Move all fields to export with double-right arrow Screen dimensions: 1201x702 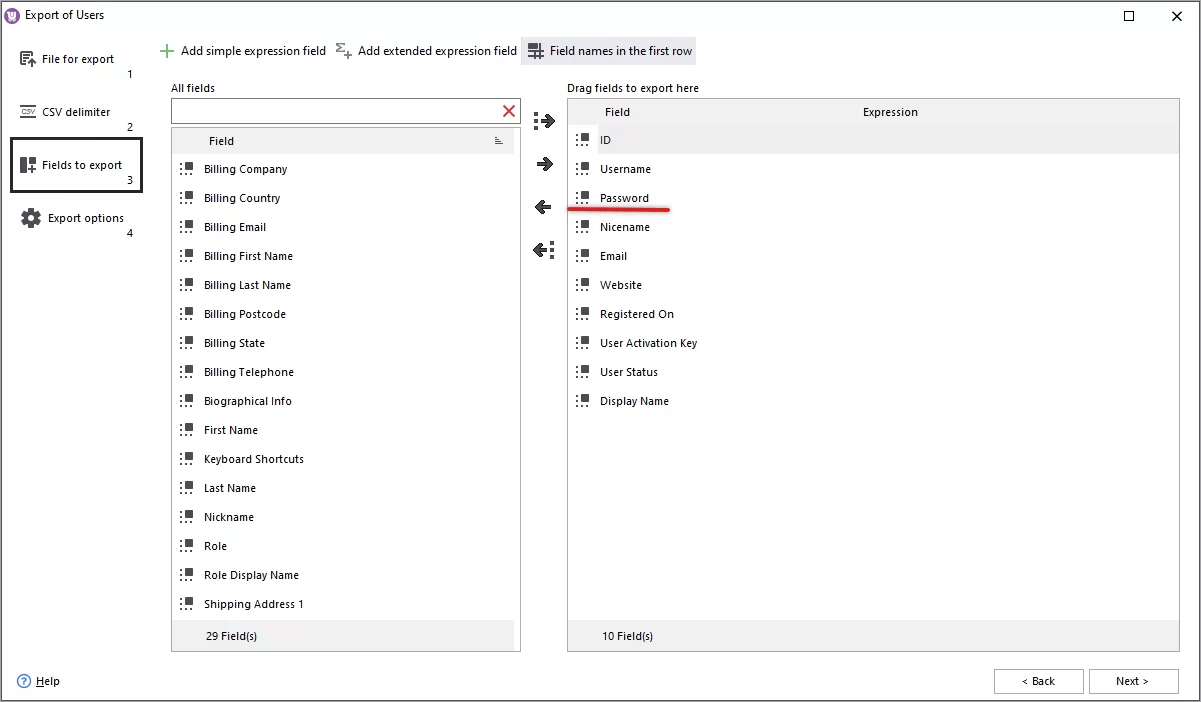pyautogui.click(x=543, y=121)
